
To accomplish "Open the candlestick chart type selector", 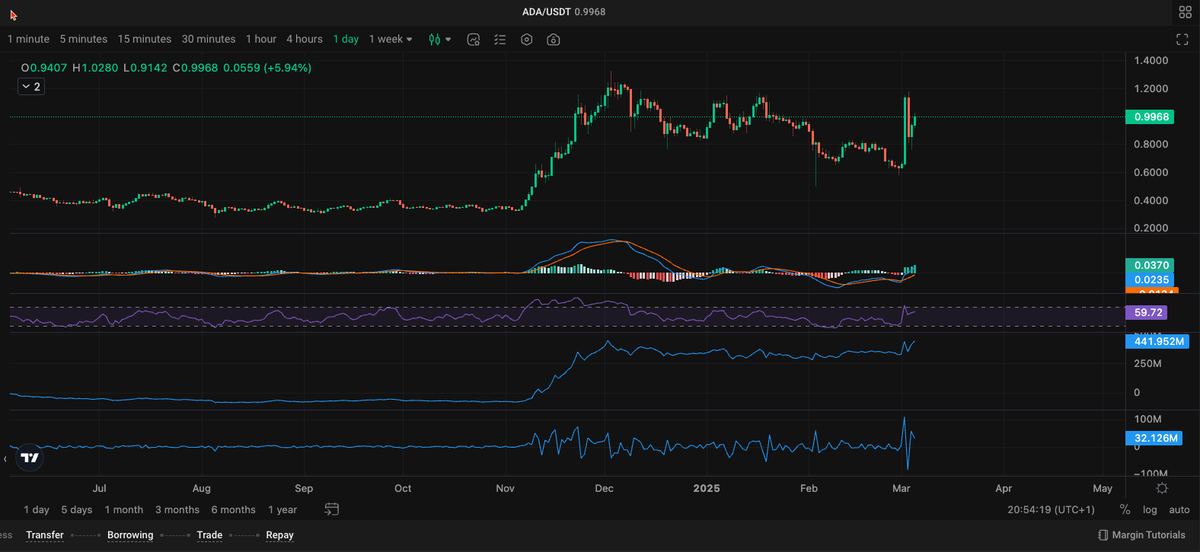I will tap(440, 39).
